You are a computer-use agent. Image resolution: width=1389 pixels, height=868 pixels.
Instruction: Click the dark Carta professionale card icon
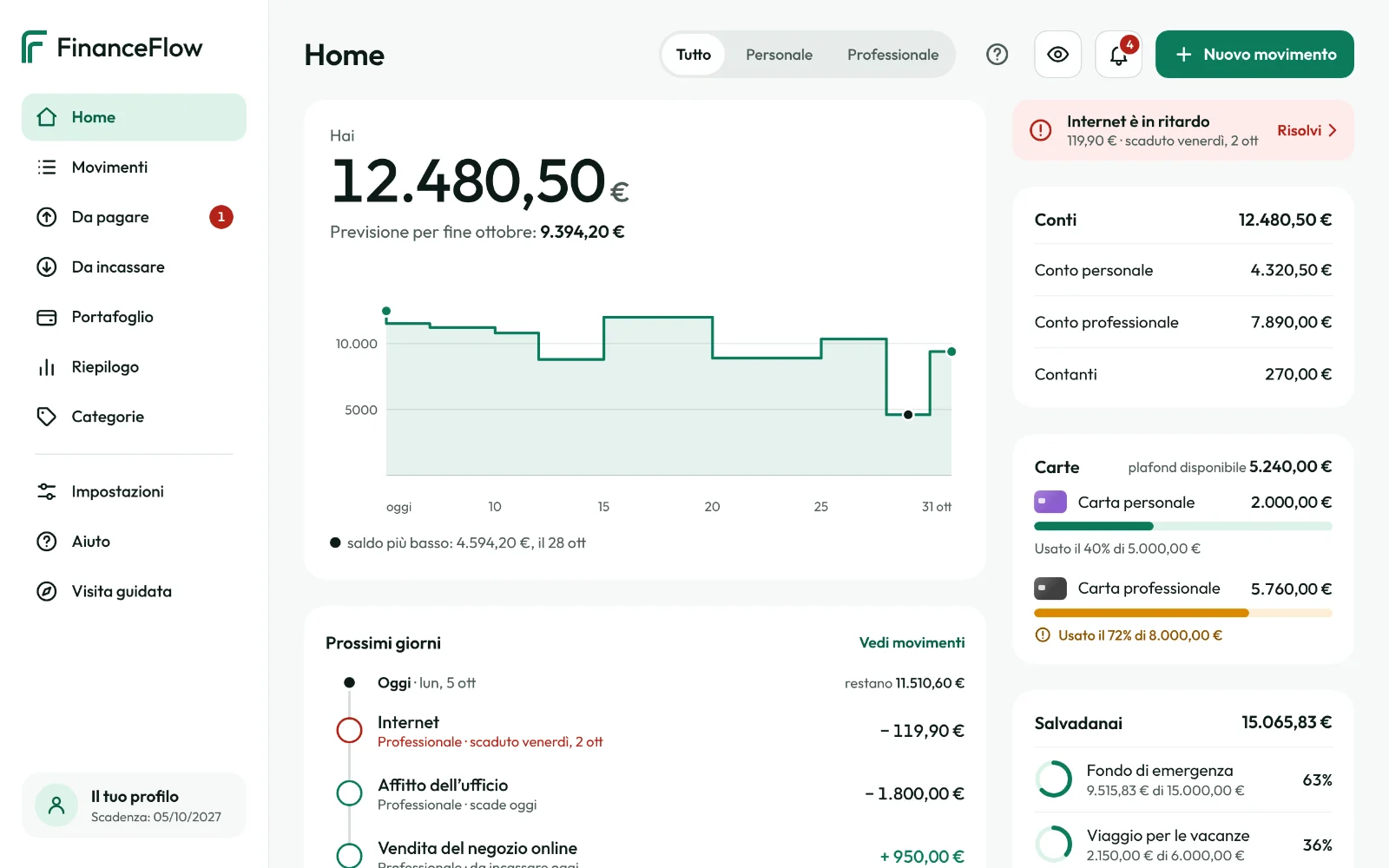(1050, 589)
